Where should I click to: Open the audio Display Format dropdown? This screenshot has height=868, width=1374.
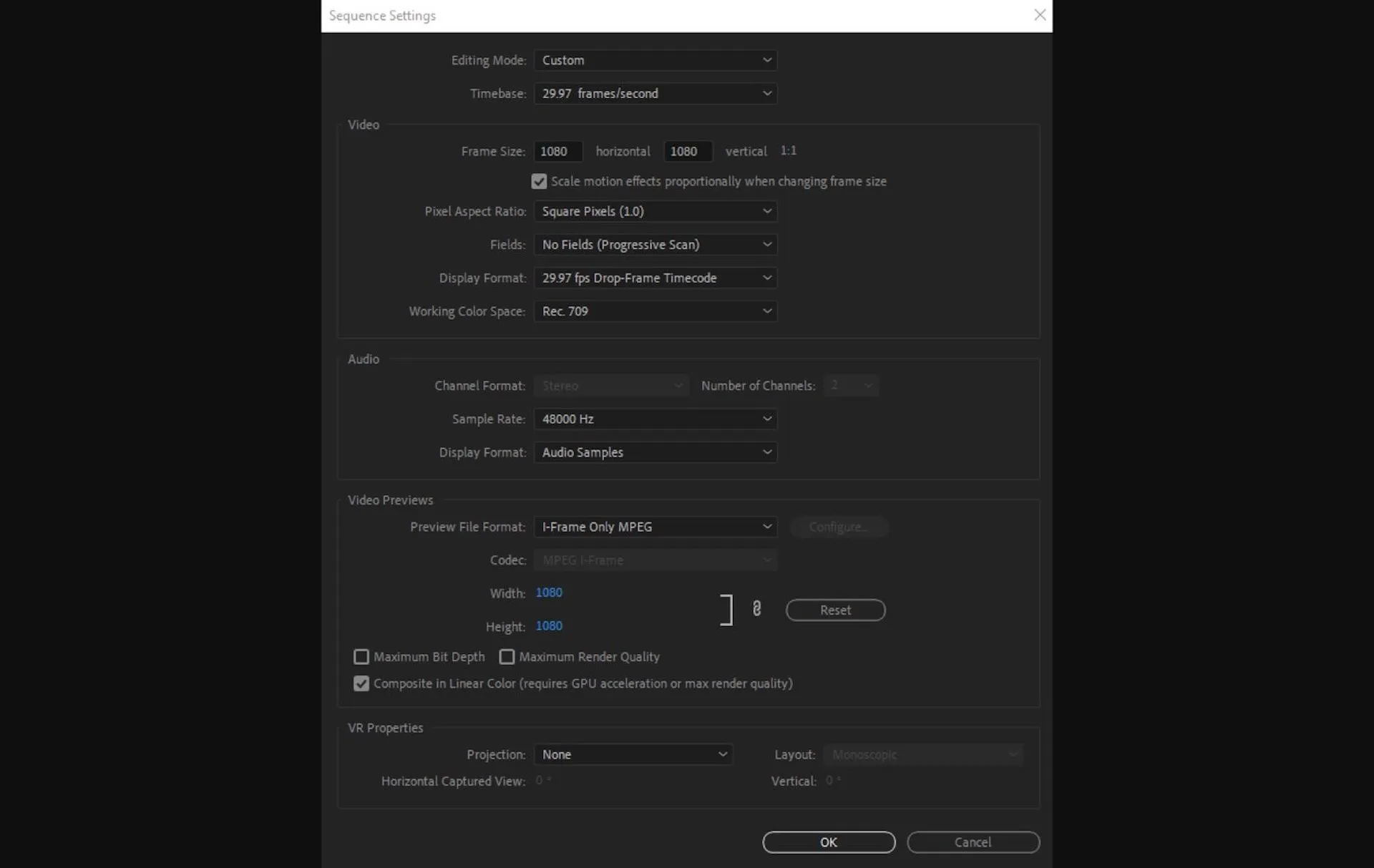point(655,452)
